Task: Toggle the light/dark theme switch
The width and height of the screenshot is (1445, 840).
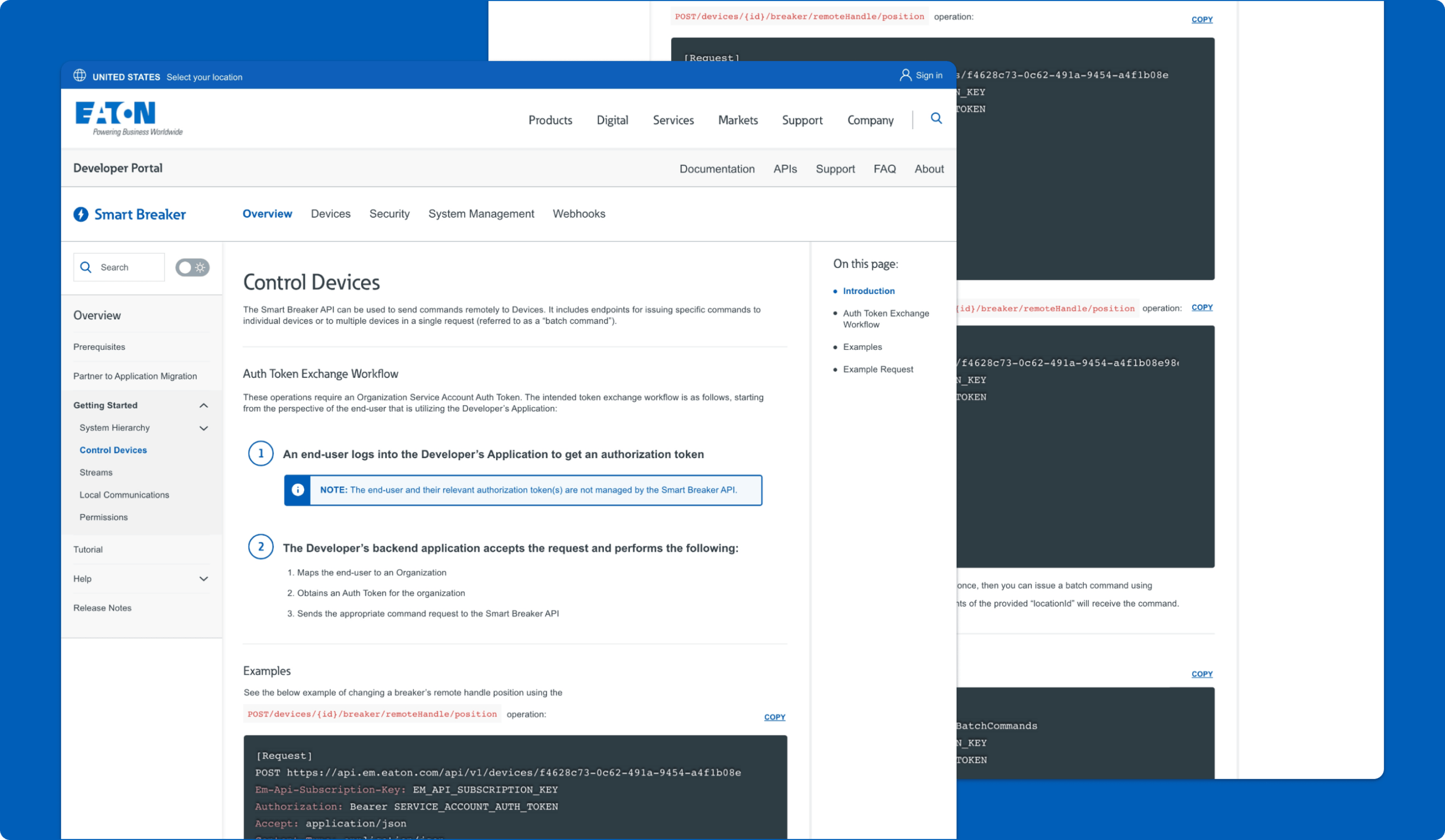Action: click(192, 267)
